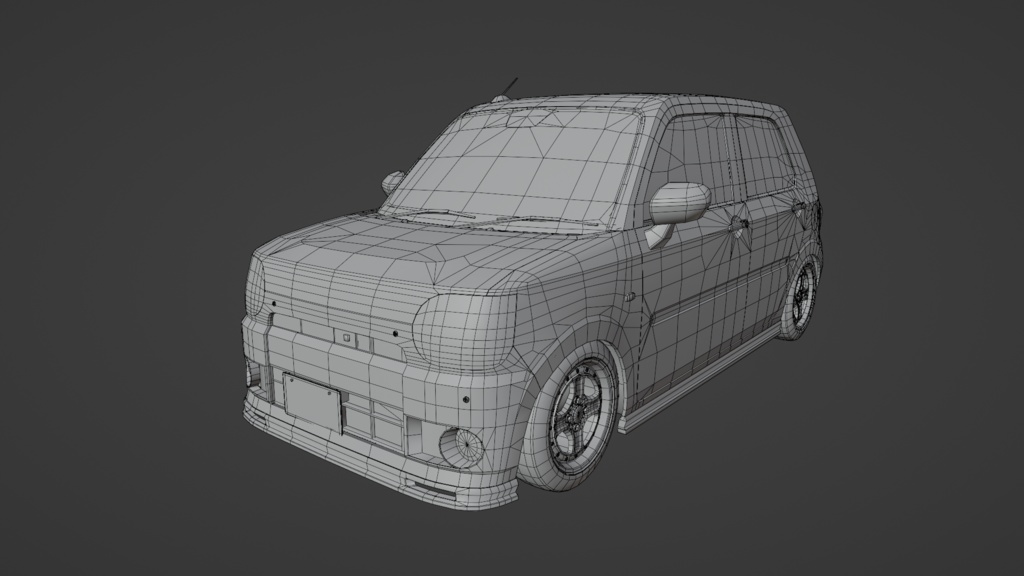Pick the round fog light on bumper
1024x576 pixels.
point(460,446)
